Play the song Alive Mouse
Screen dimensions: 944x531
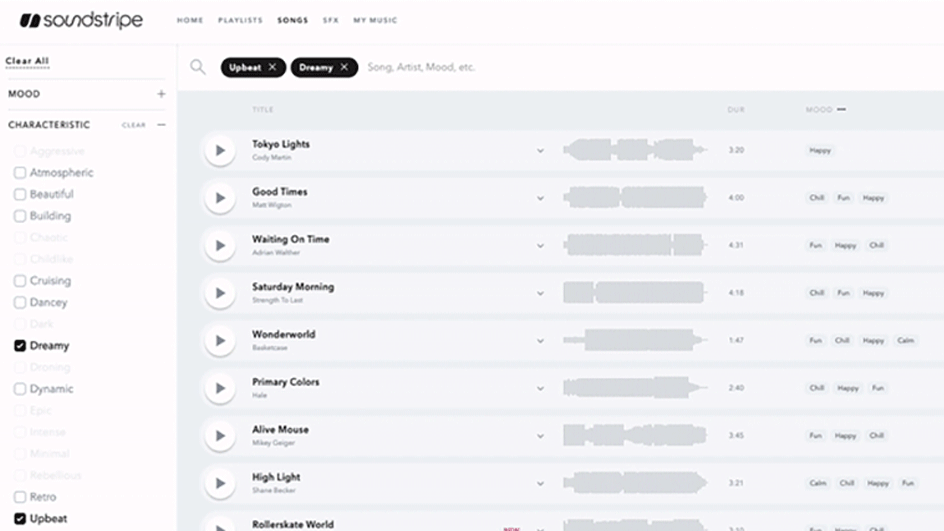(220, 436)
